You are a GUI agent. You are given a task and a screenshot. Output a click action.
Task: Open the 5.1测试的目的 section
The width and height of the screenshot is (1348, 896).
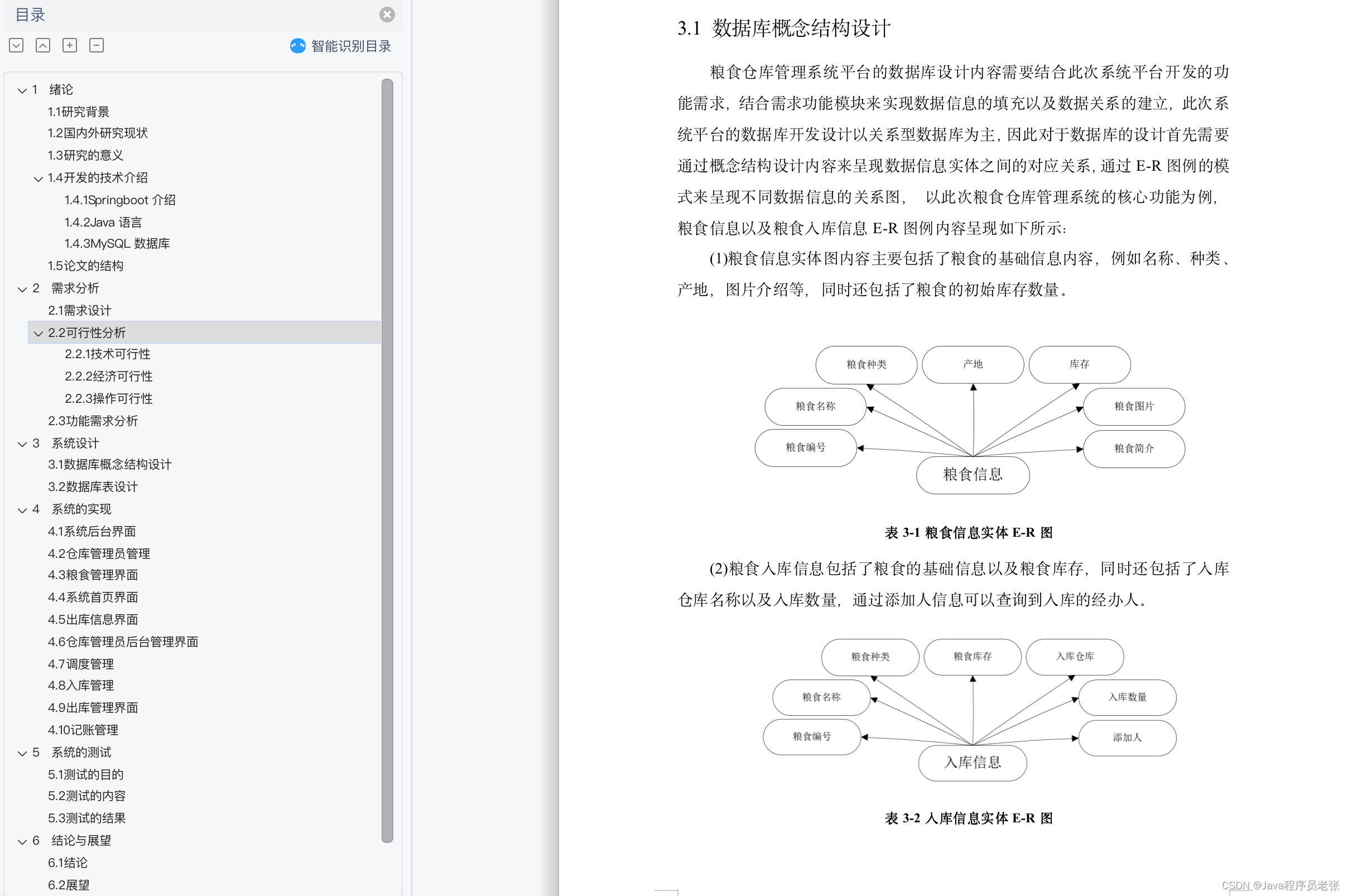point(86,774)
